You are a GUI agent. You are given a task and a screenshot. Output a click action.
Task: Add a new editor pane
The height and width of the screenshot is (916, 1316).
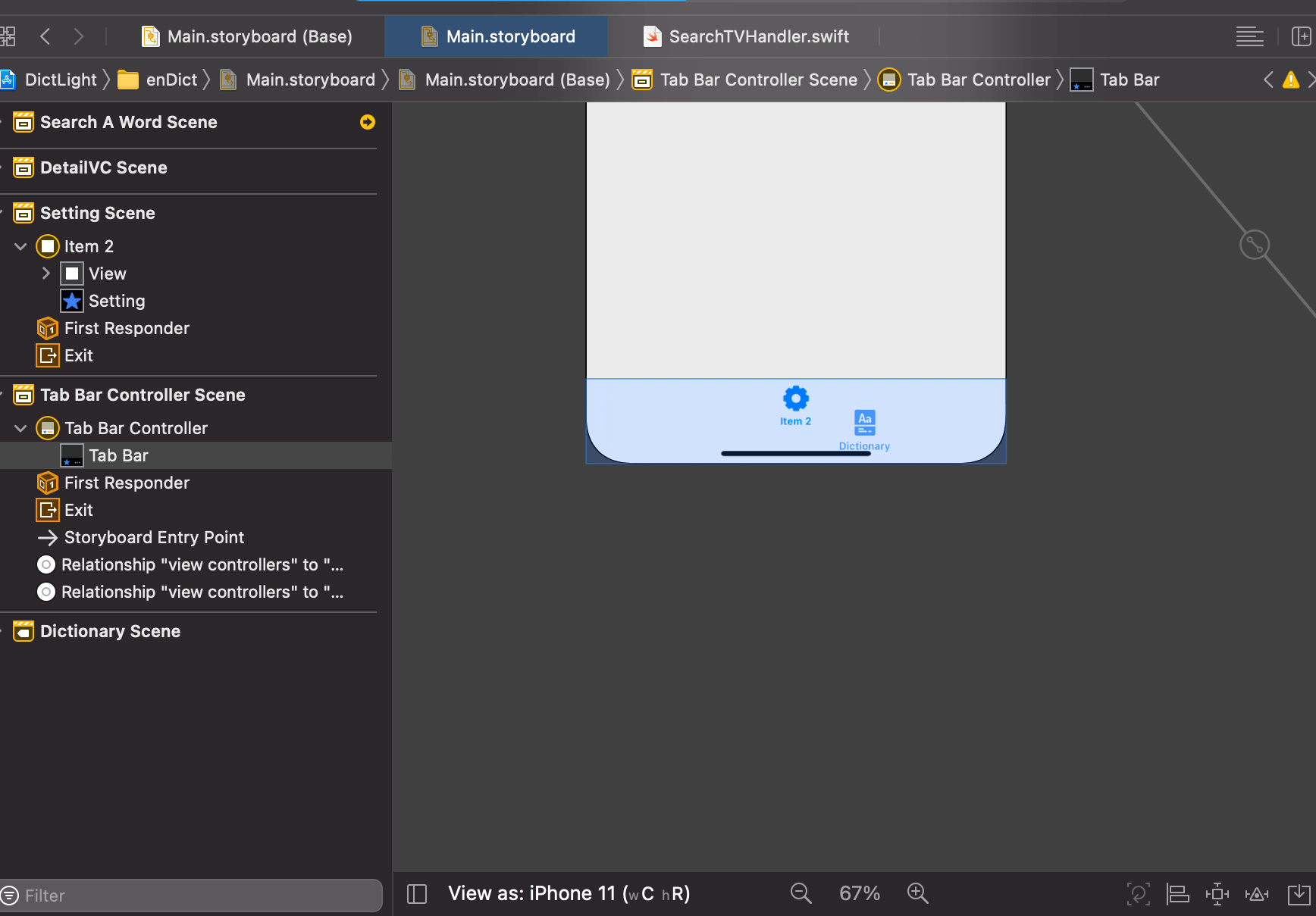point(1301,36)
